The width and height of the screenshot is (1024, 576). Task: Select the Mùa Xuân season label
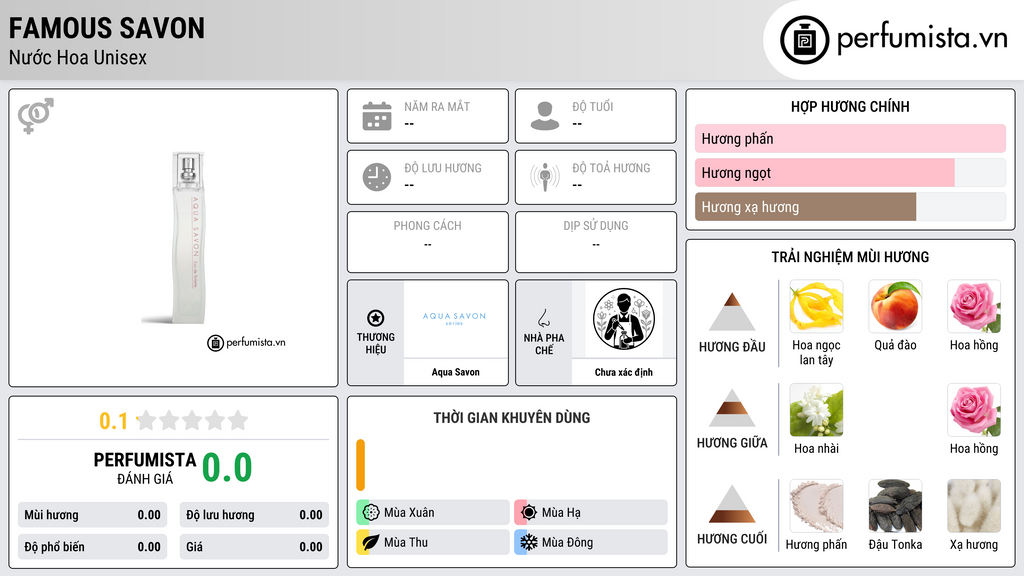[x=409, y=513]
